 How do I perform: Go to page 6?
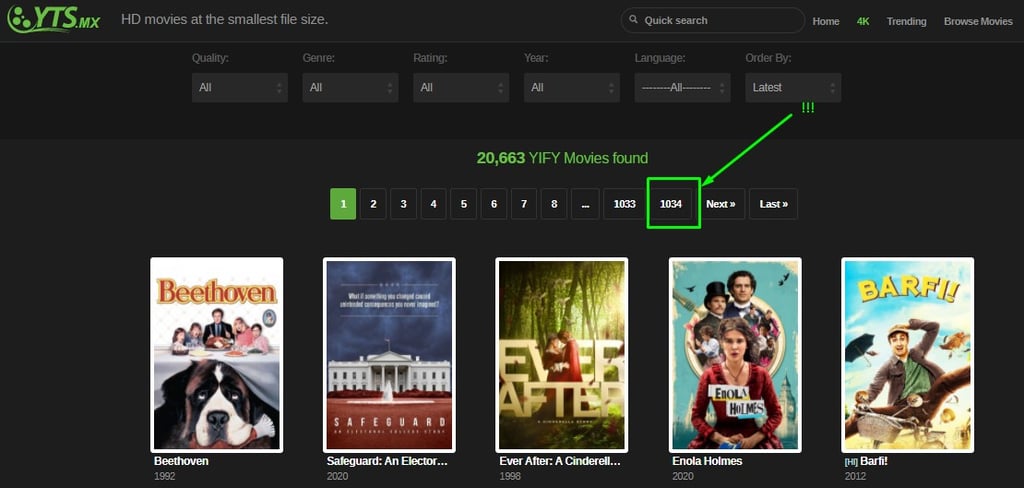point(494,204)
